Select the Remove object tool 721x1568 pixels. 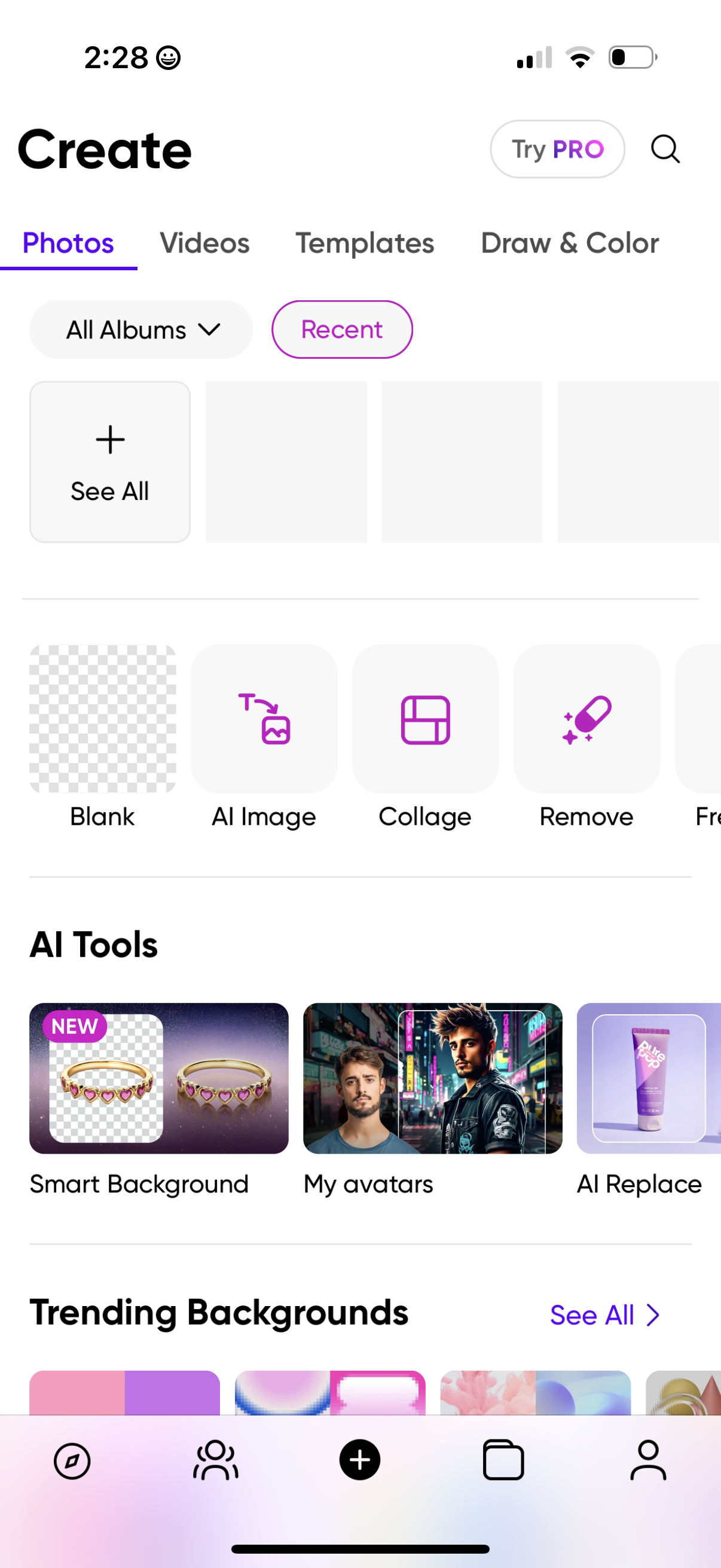click(586, 719)
